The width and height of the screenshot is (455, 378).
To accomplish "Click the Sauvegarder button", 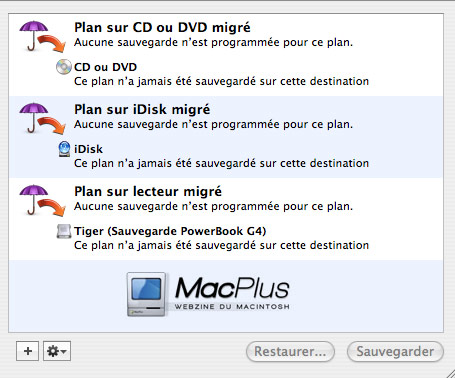I will click(395, 351).
